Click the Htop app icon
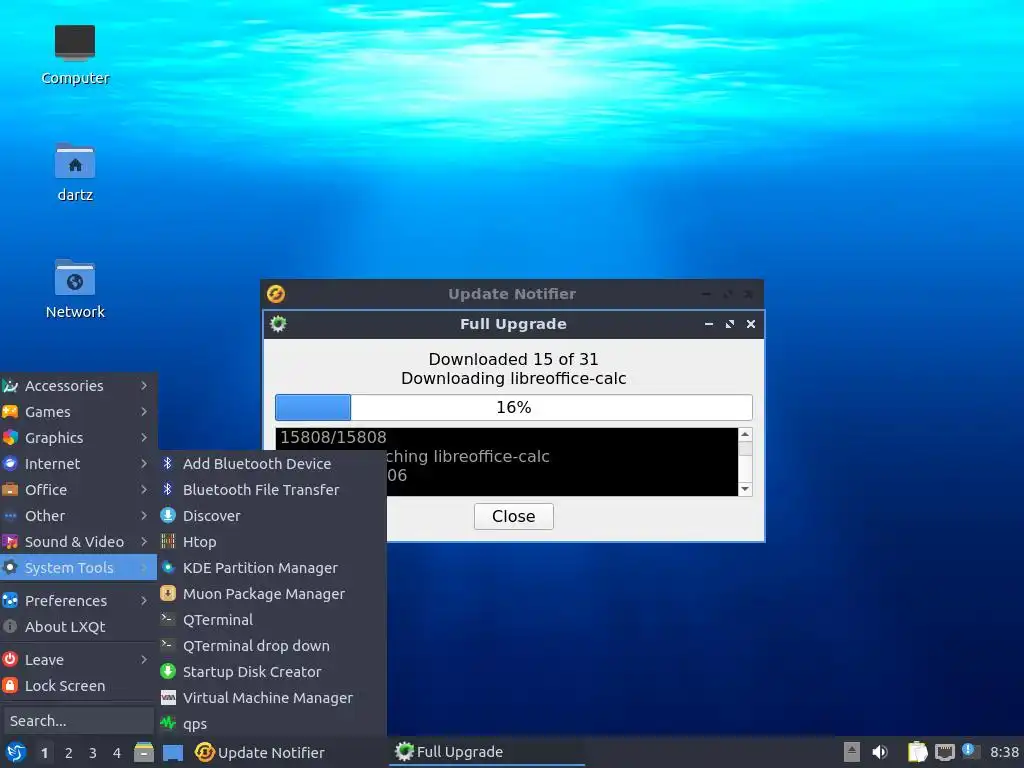1024x768 pixels. [168, 542]
